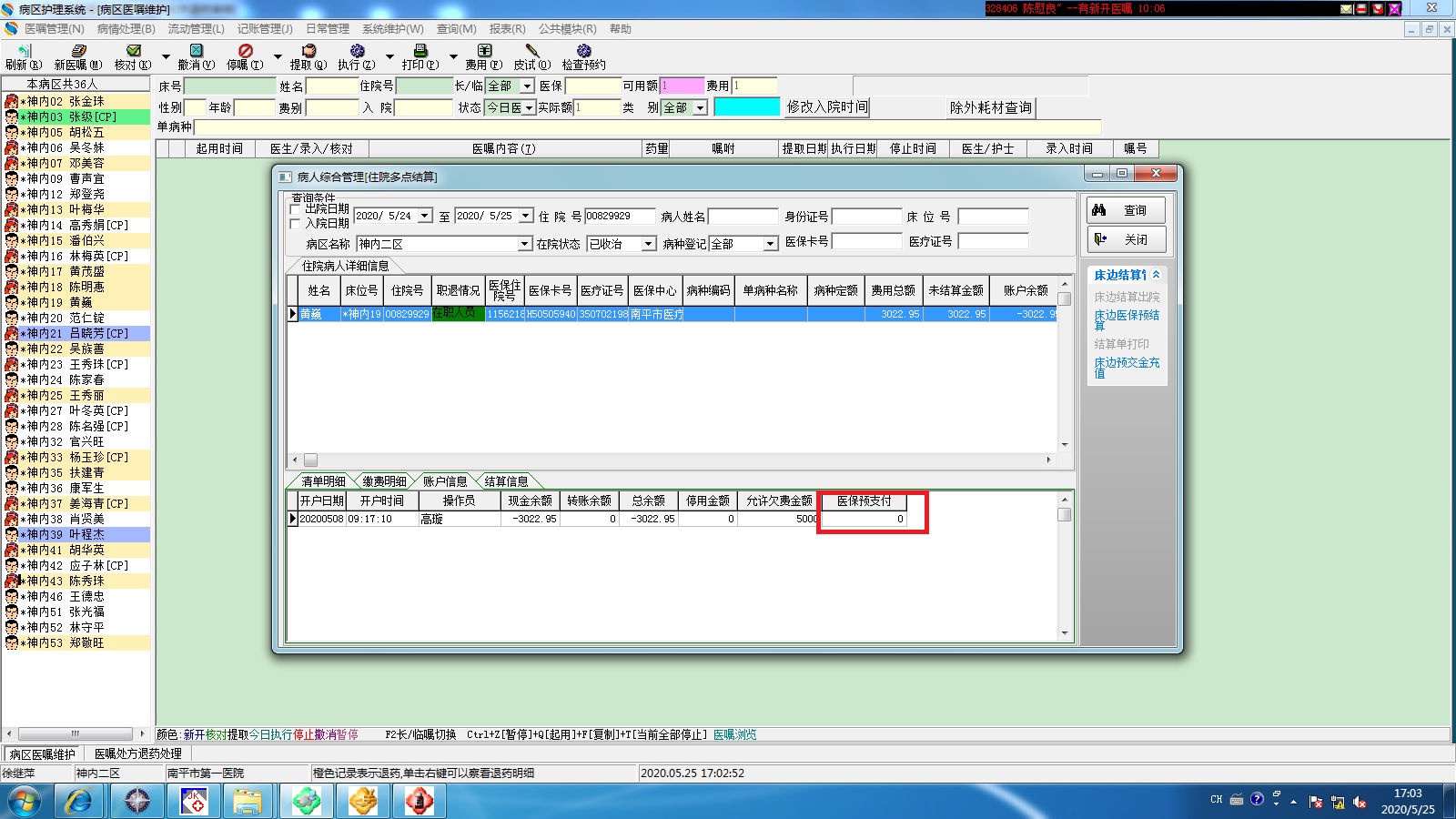Screen dimensions: 1456x819
Task: Tick the 出院日期 checkbox
Action: click(x=295, y=209)
